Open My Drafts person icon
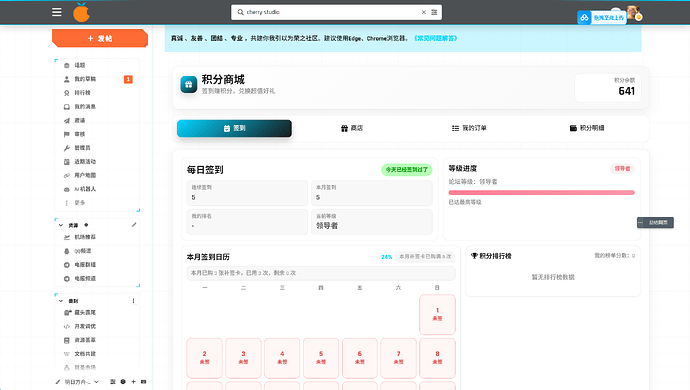690x390 pixels. coord(66,79)
